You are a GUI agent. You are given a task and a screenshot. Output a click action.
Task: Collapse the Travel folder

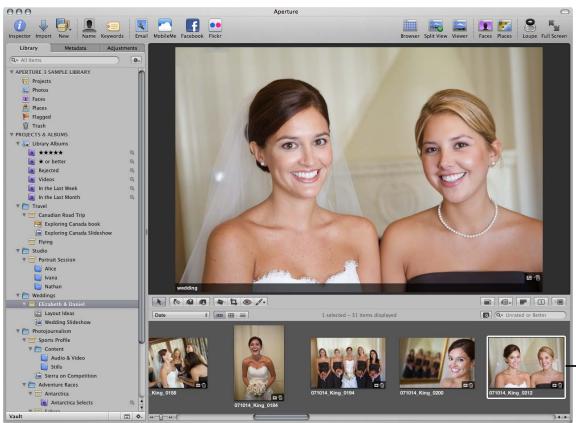(18, 206)
